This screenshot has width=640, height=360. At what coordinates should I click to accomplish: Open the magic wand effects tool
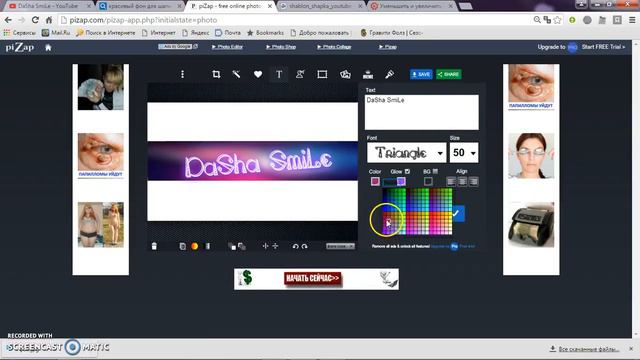coord(236,74)
